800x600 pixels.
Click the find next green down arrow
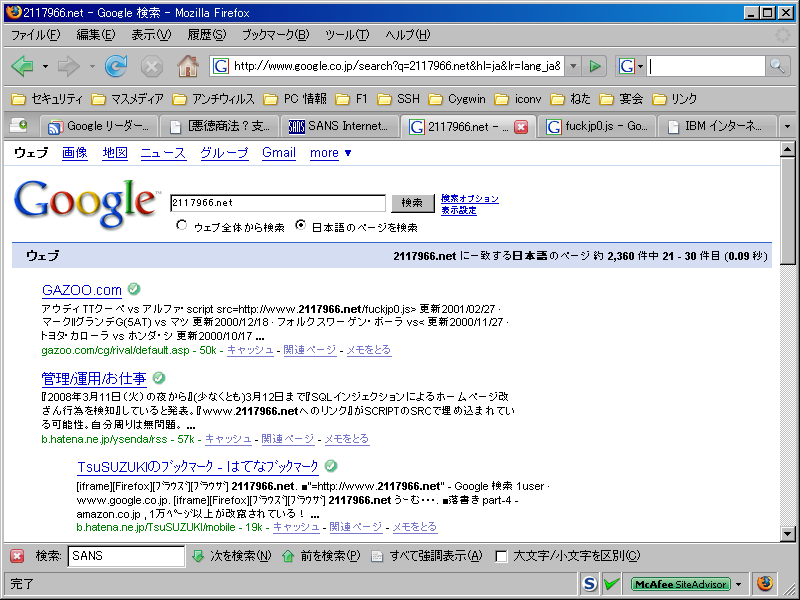click(x=198, y=556)
